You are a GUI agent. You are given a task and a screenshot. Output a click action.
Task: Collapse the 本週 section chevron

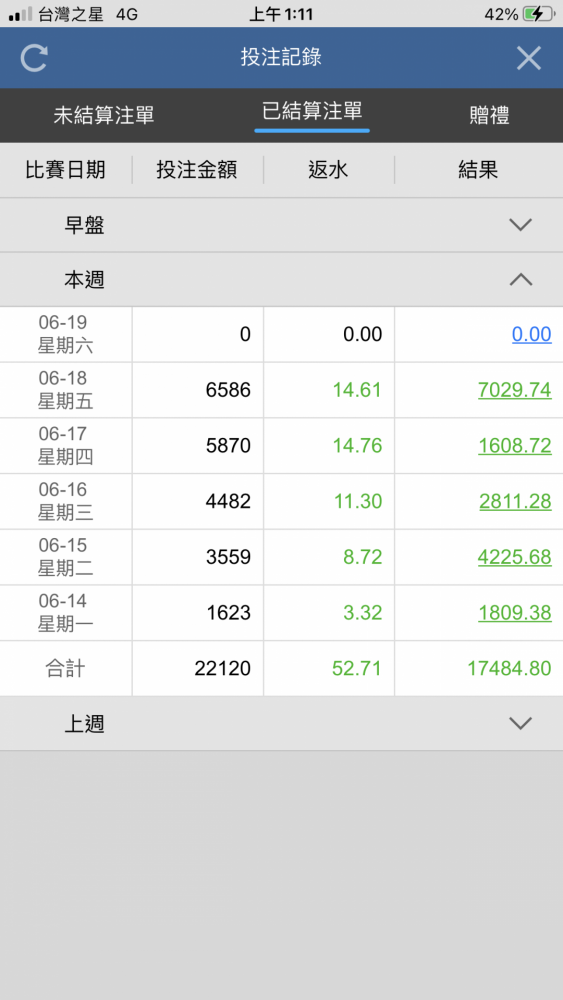(521, 279)
